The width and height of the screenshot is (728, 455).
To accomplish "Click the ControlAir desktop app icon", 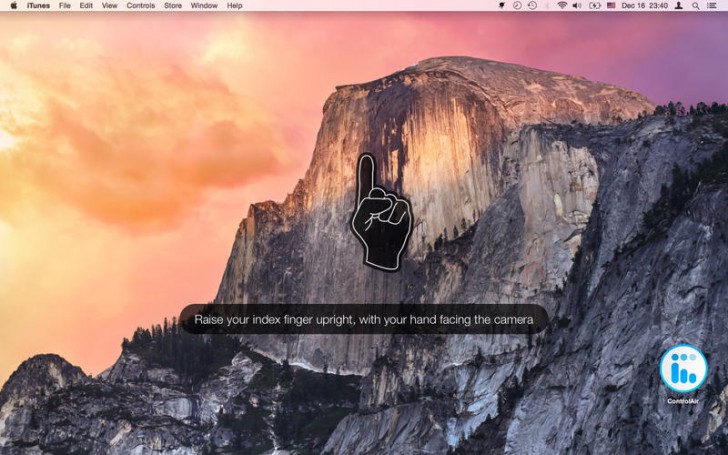I will 683,369.
